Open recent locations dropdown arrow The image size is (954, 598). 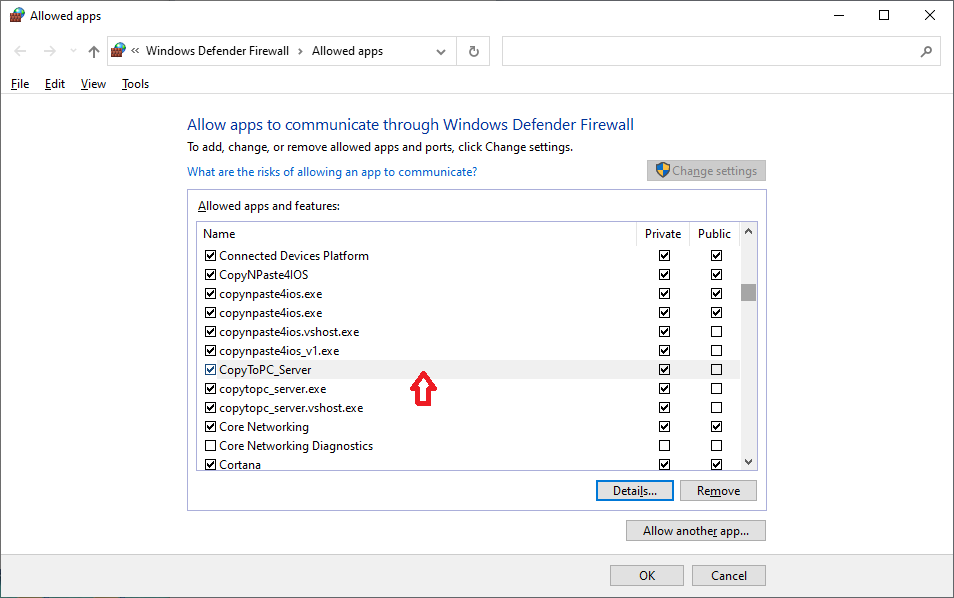click(x=73, y=51)
